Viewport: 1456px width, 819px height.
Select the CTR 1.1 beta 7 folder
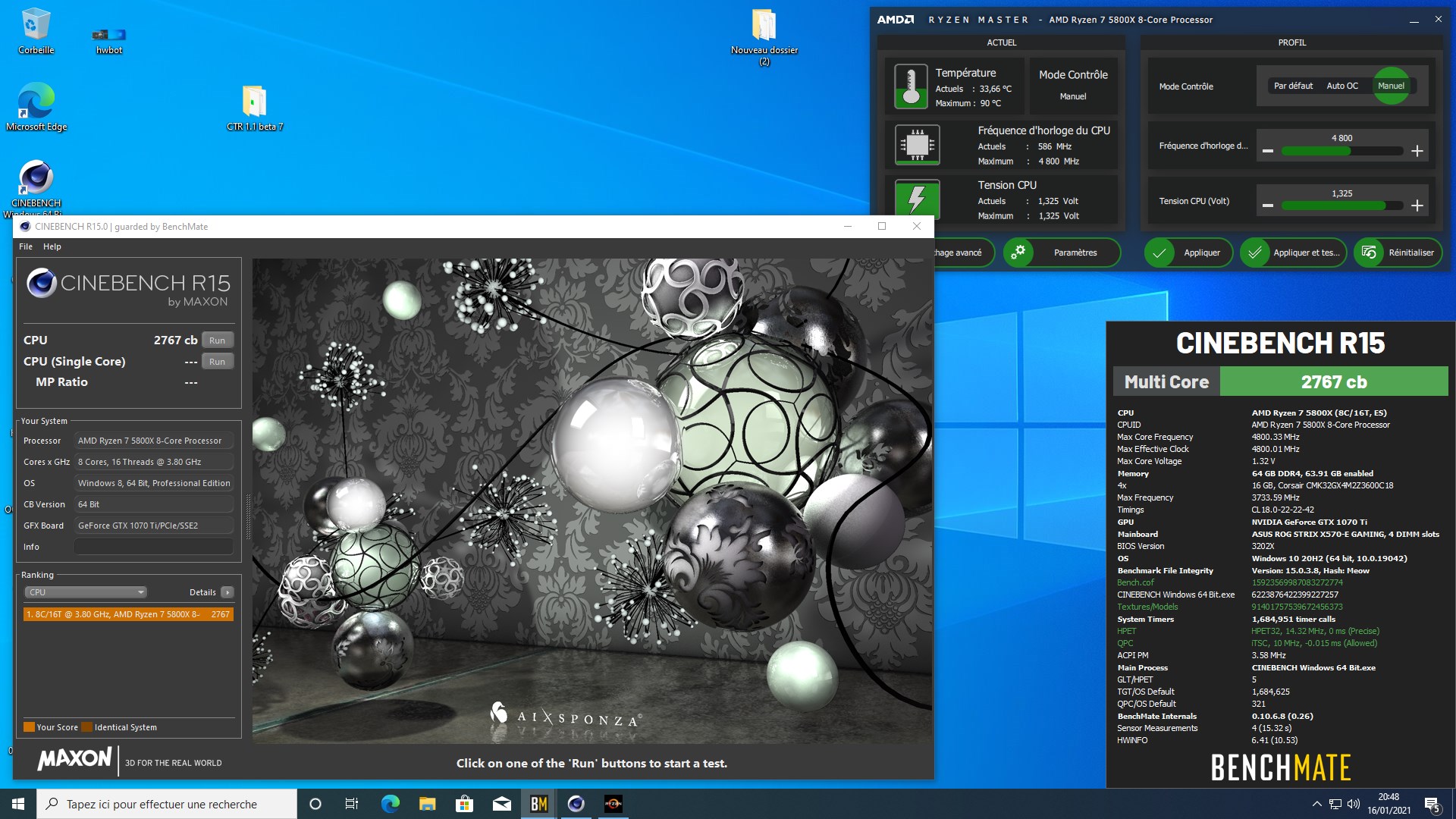255,107
